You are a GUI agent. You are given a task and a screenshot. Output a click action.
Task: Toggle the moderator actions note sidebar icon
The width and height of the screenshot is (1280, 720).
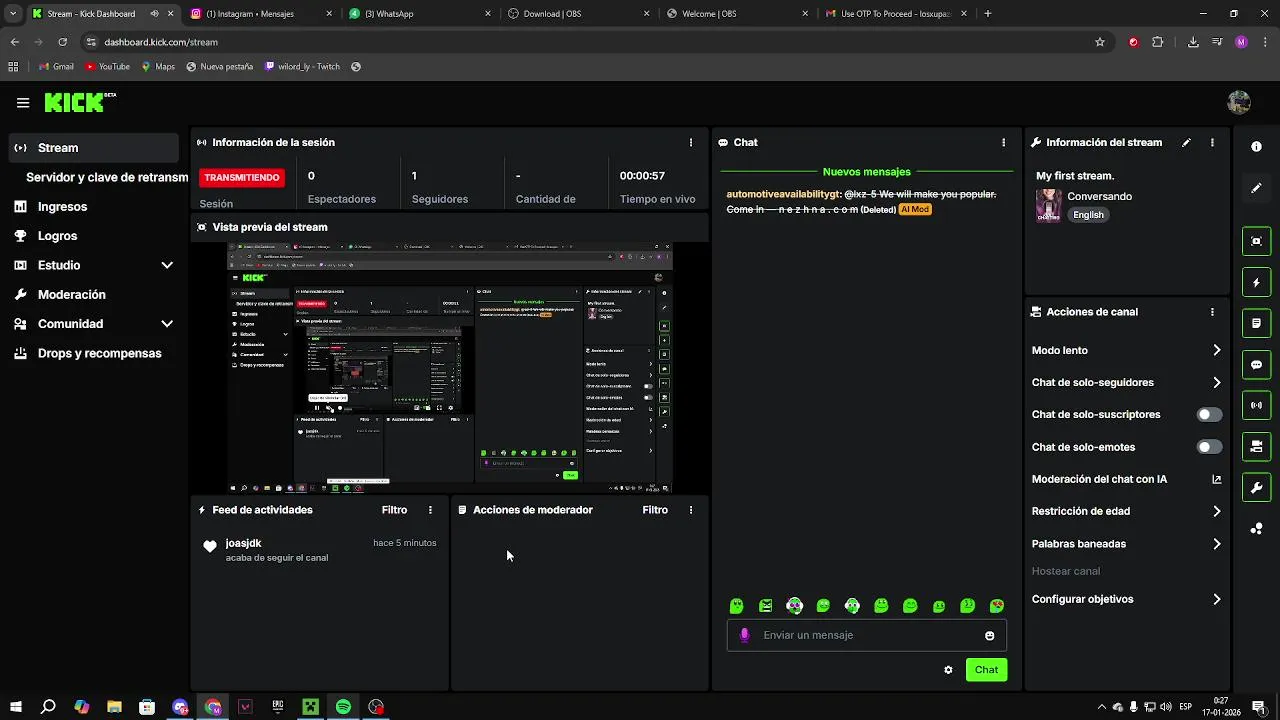[x=1256, y=324]
